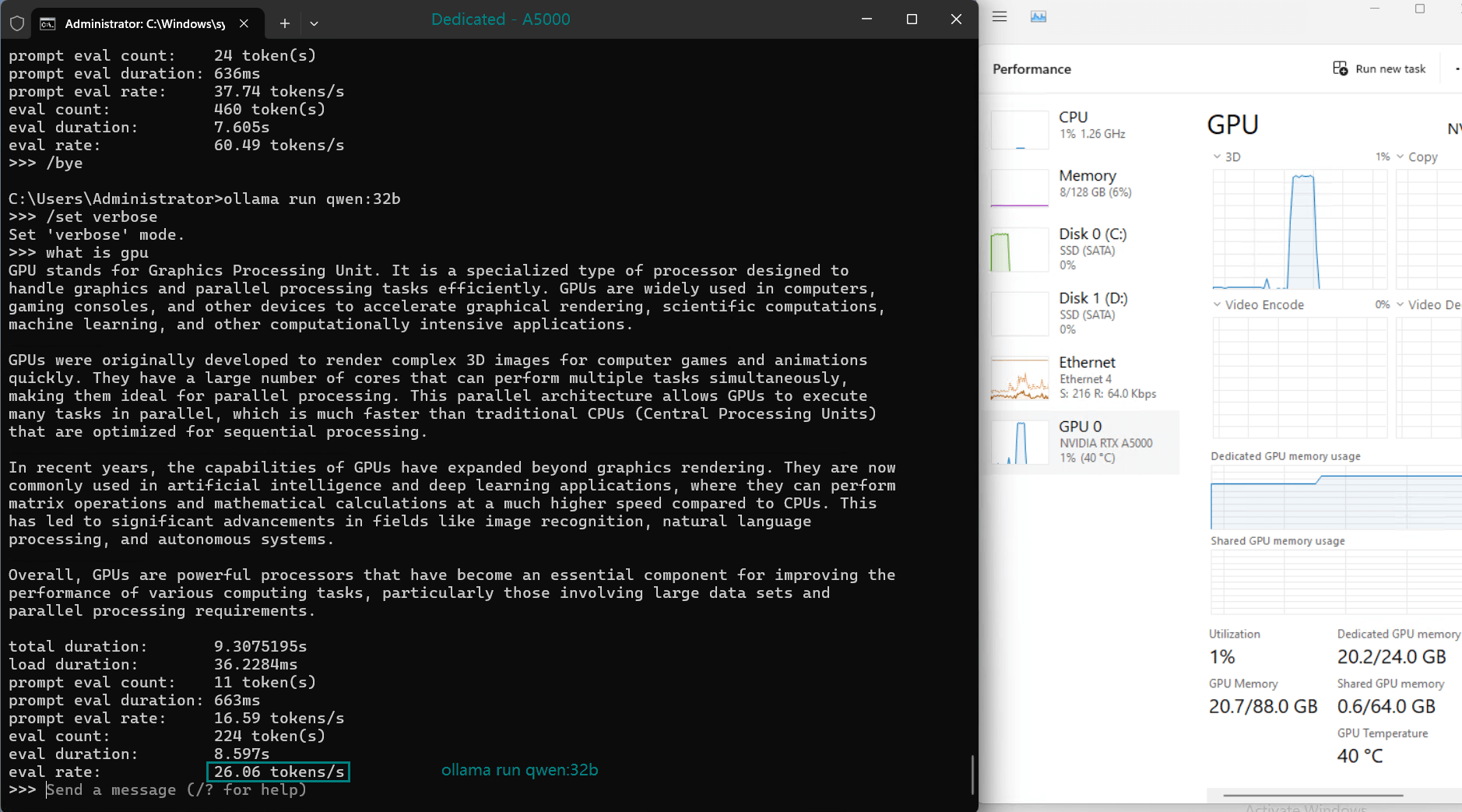Click the Shared GPU memory usage graph
This screenshot has width=1462, height=812.
click(x=1336, y=582)
